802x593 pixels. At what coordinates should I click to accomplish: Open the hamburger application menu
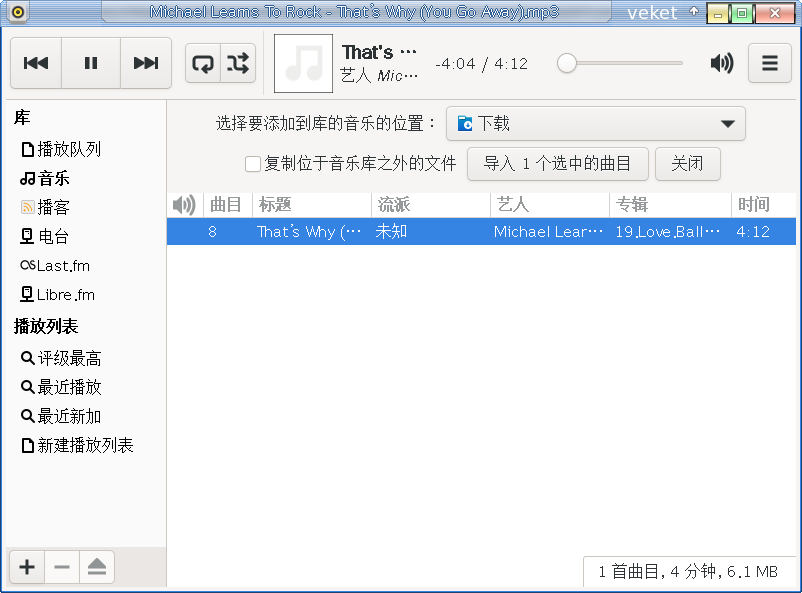(770, 63)
